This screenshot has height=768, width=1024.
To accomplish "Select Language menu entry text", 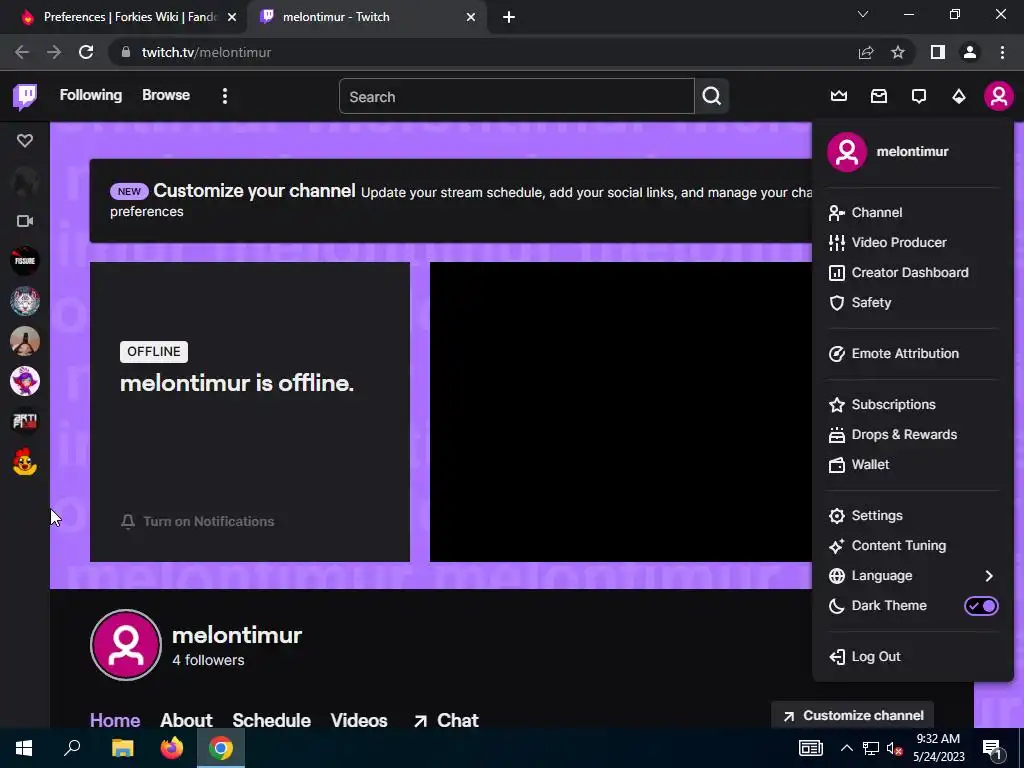I will coord(882,575).
